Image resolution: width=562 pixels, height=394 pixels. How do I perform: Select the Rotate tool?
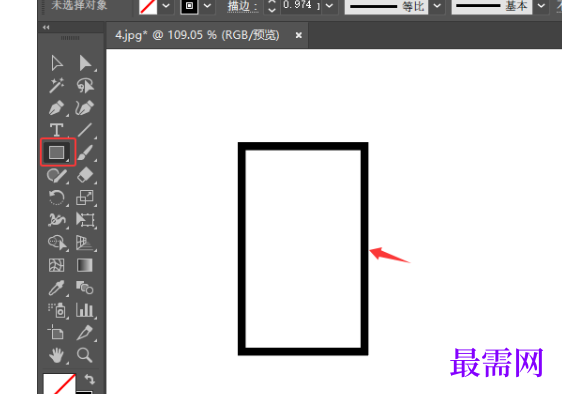click(57, 198)
